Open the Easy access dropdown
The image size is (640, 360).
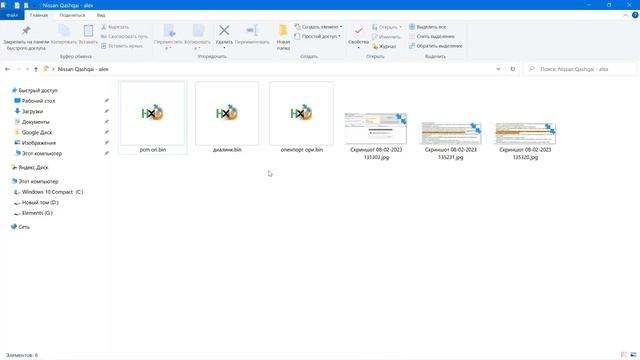318,36
